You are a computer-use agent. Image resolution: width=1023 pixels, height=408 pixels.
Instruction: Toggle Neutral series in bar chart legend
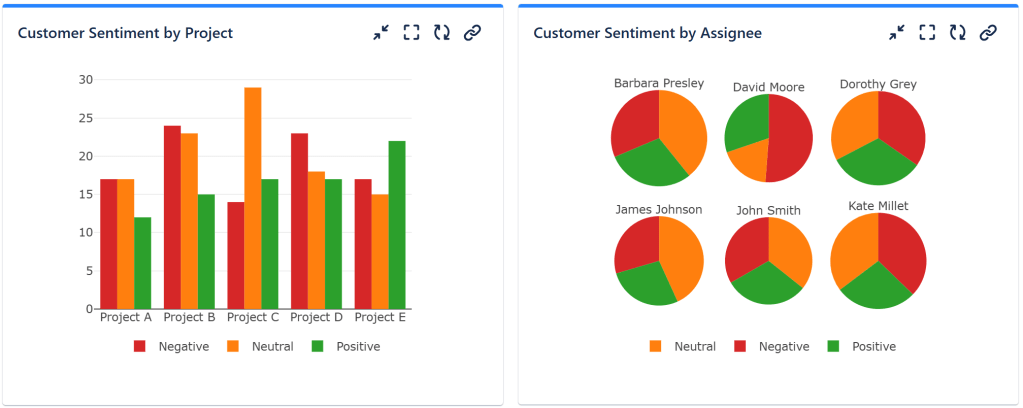tap(261, 346)
